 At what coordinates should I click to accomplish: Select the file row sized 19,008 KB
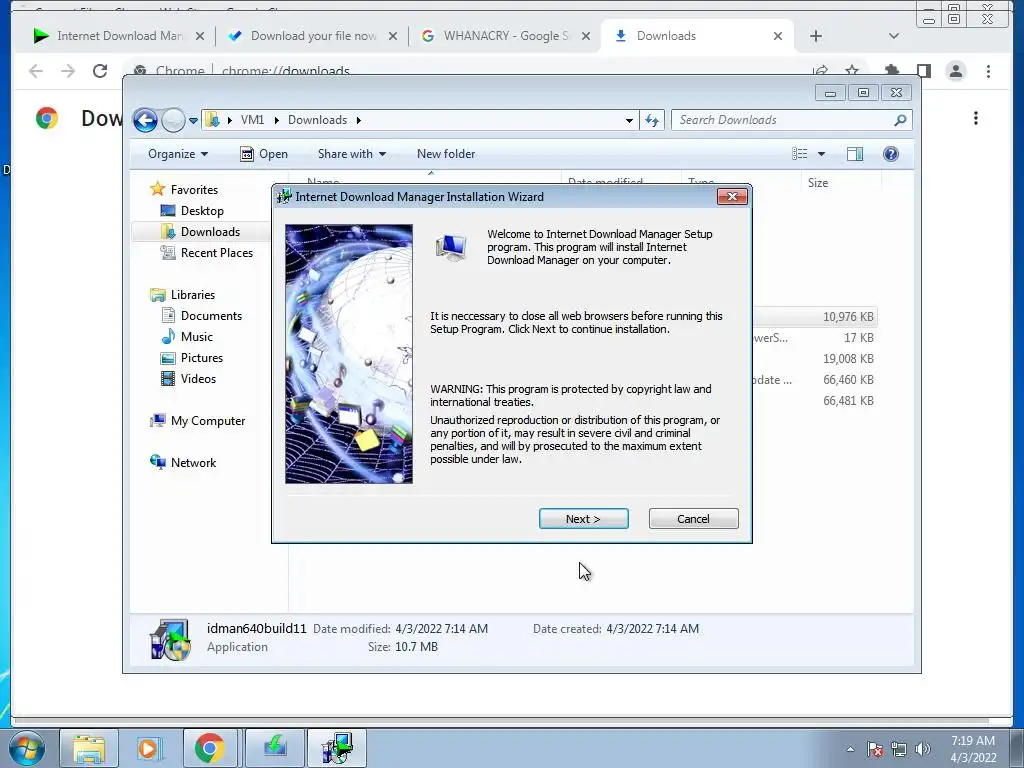pos(814,359)
